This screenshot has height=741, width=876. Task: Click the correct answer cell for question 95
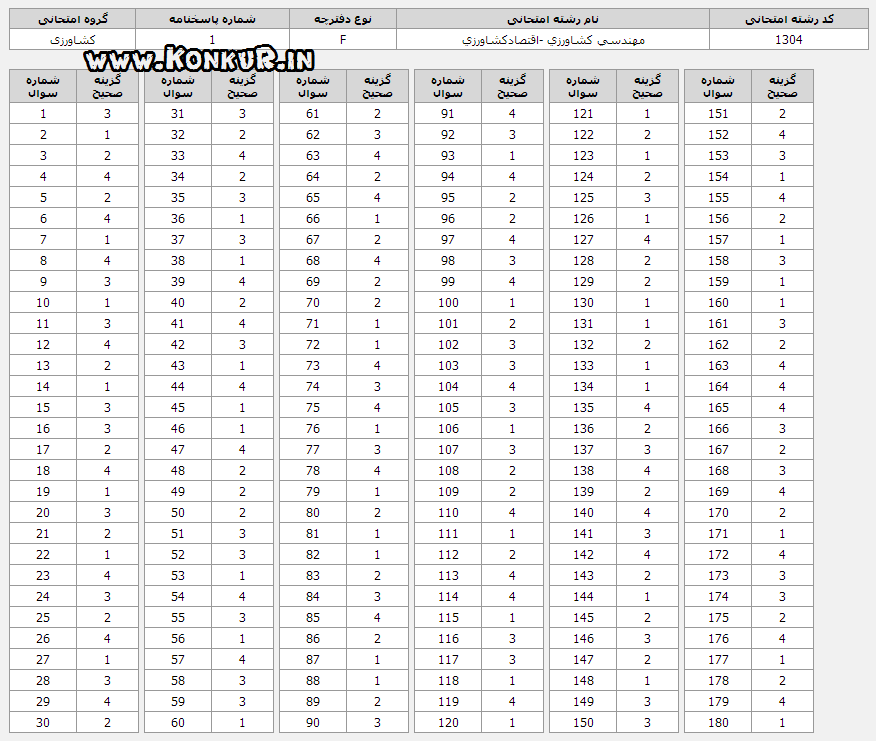pos(512,198)
